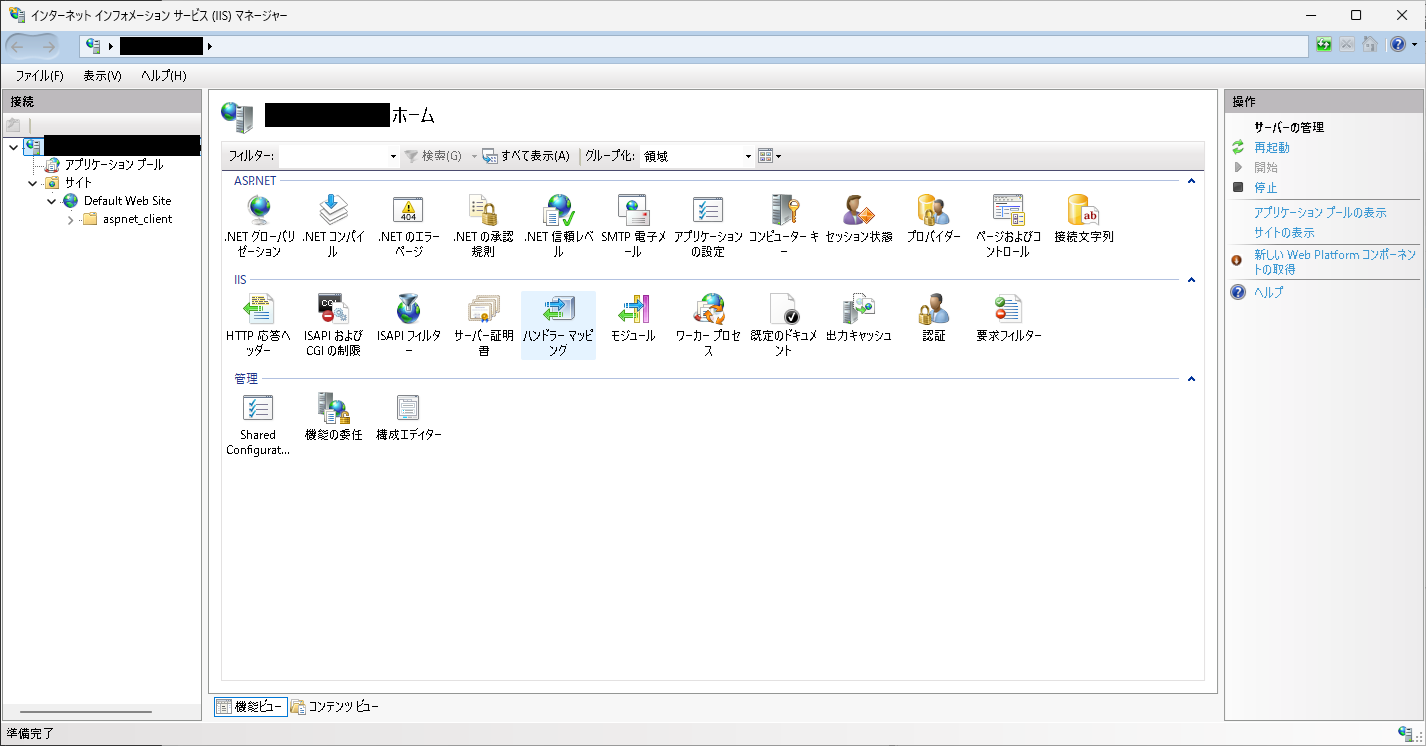Open モジュール icon
Screen dimensions: 1426x746
(634, 318)
